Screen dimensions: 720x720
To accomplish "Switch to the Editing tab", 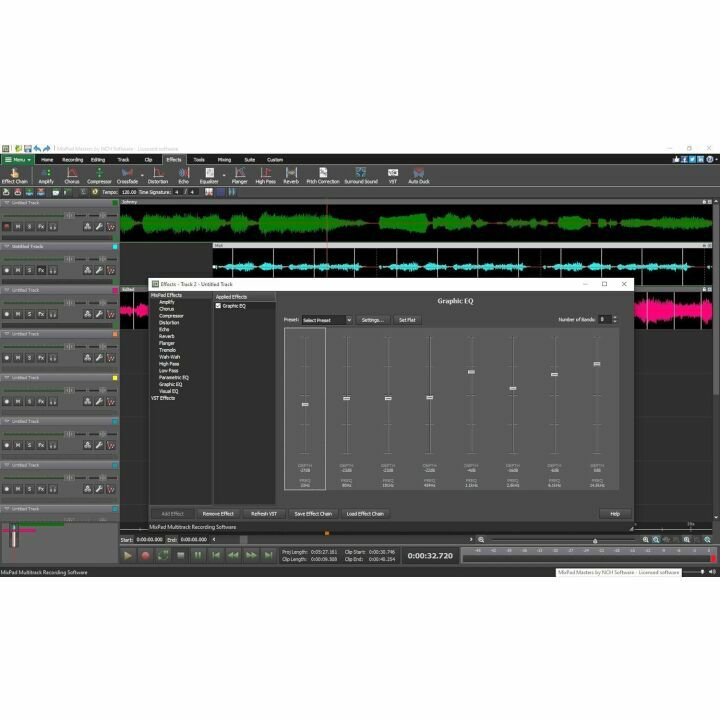I will click(98, 160).
